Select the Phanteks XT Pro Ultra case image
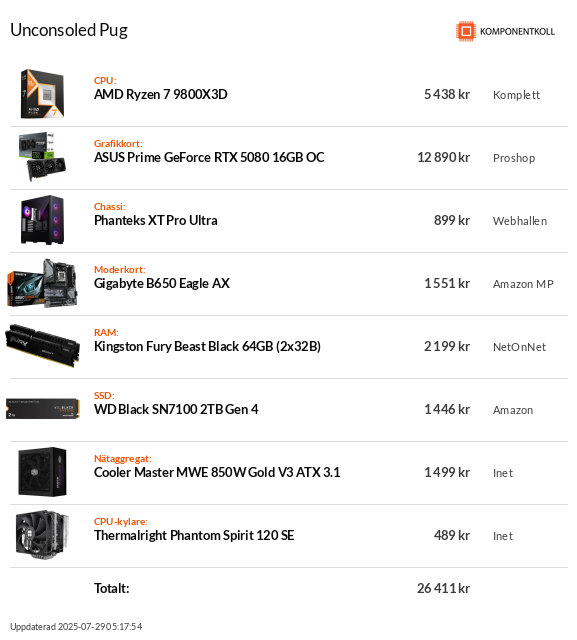The width and height of the screenshot is (577, 640). (x=42, y=220)
